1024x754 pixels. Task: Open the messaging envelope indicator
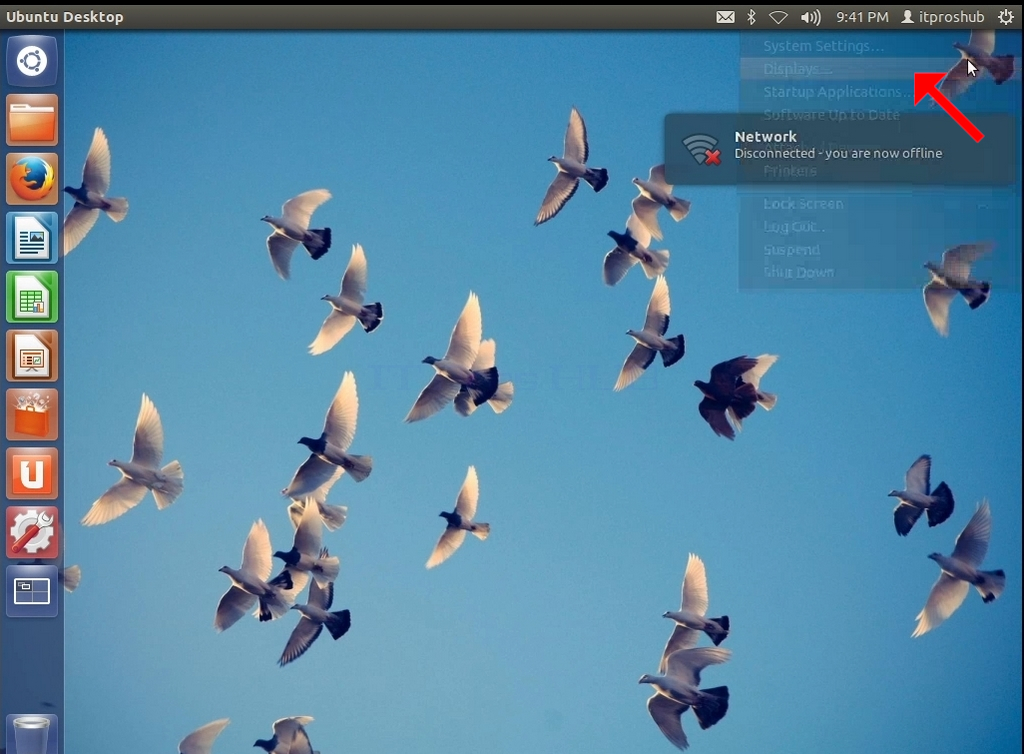click(x=725, y=17)
